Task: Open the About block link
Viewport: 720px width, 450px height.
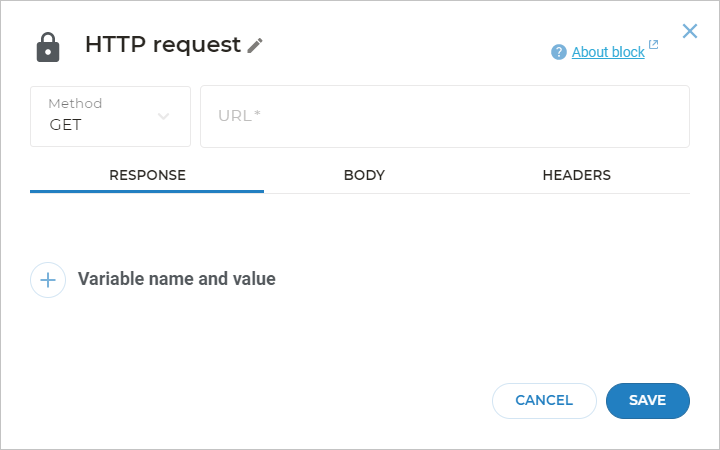Action: [608, 52]
